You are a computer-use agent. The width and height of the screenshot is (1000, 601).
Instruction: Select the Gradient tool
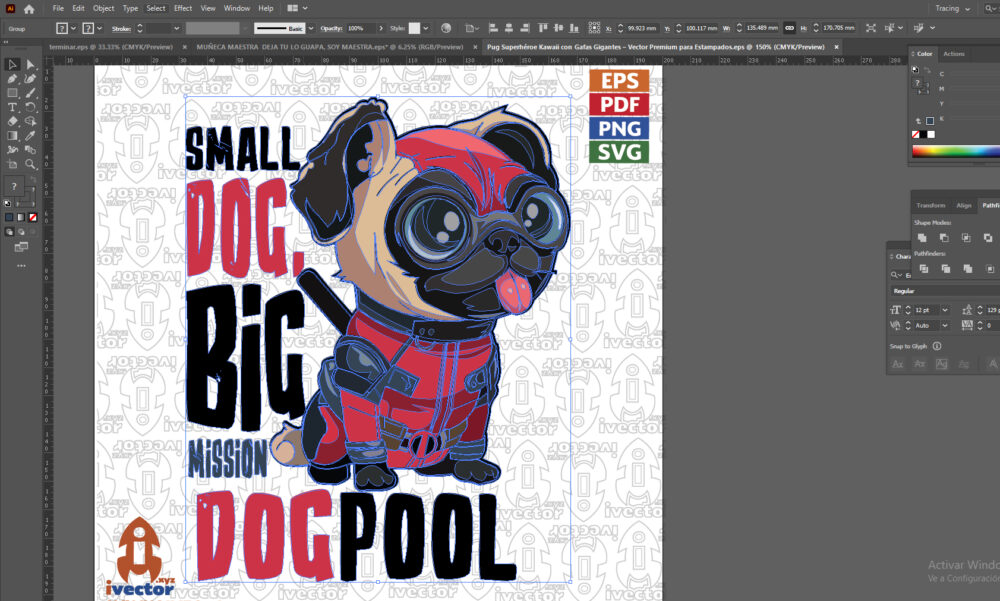point(12,136)
